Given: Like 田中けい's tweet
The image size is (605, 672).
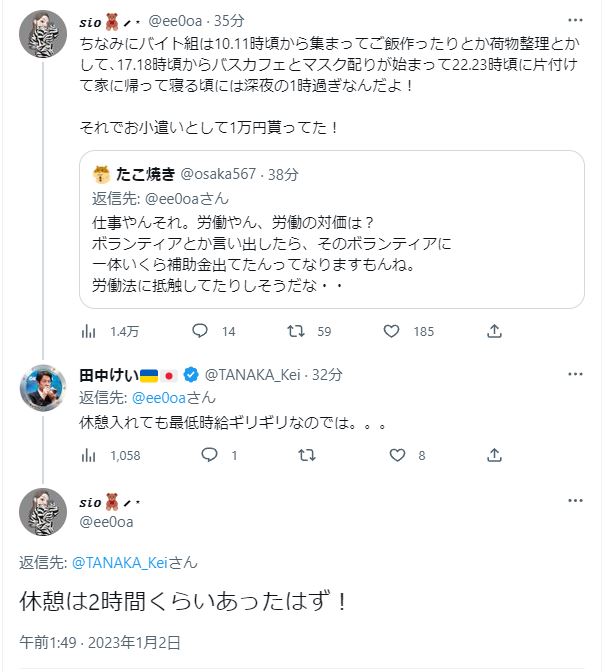Looking at the screenshot, I should 396,455.
